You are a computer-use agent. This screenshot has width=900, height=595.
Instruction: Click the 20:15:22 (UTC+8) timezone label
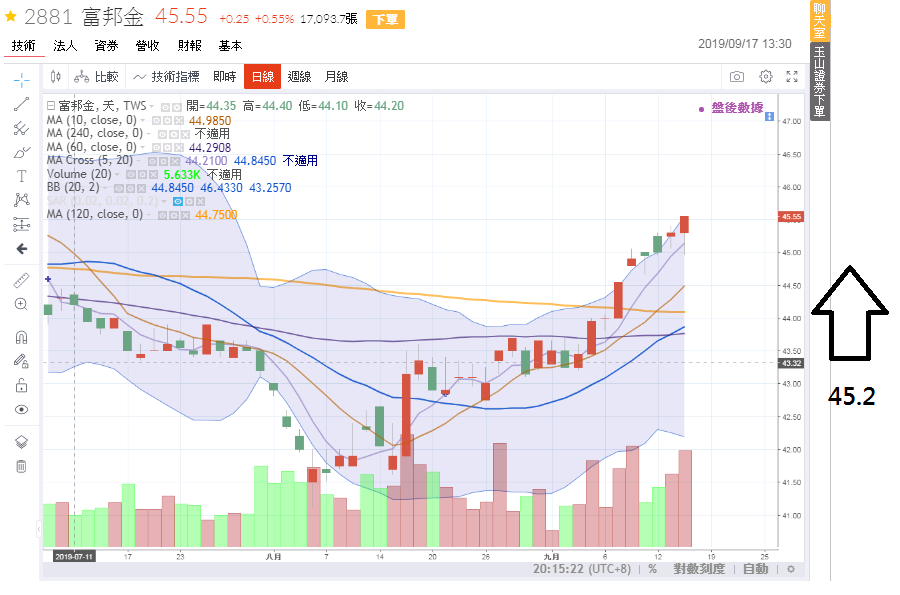click(582, 569)
